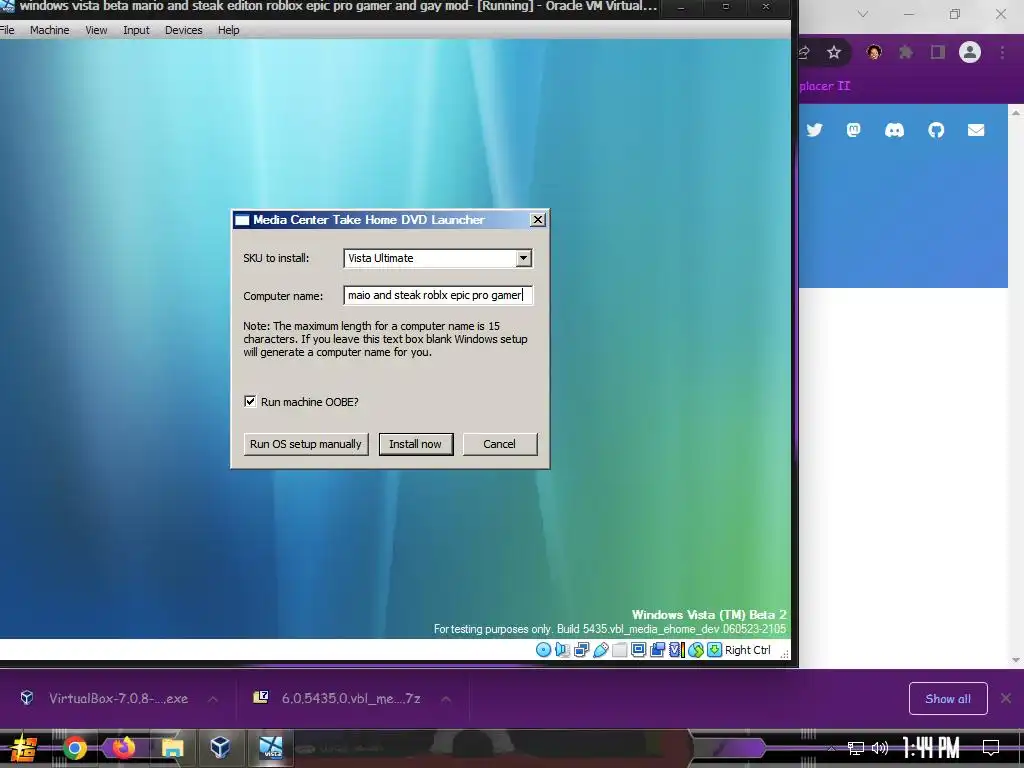The image size is (1024, 768).
Task: Click the GitHub icon in the browser page
Action: [936, 131]
